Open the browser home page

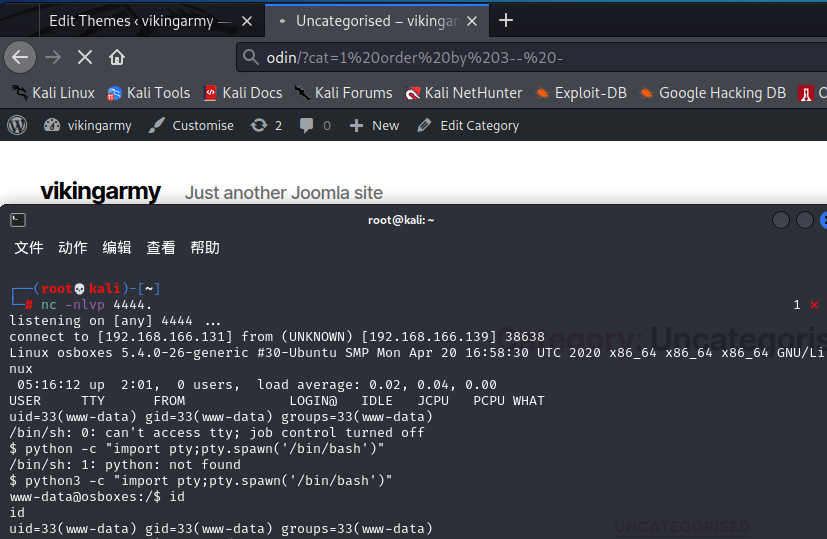pos(117,57)
